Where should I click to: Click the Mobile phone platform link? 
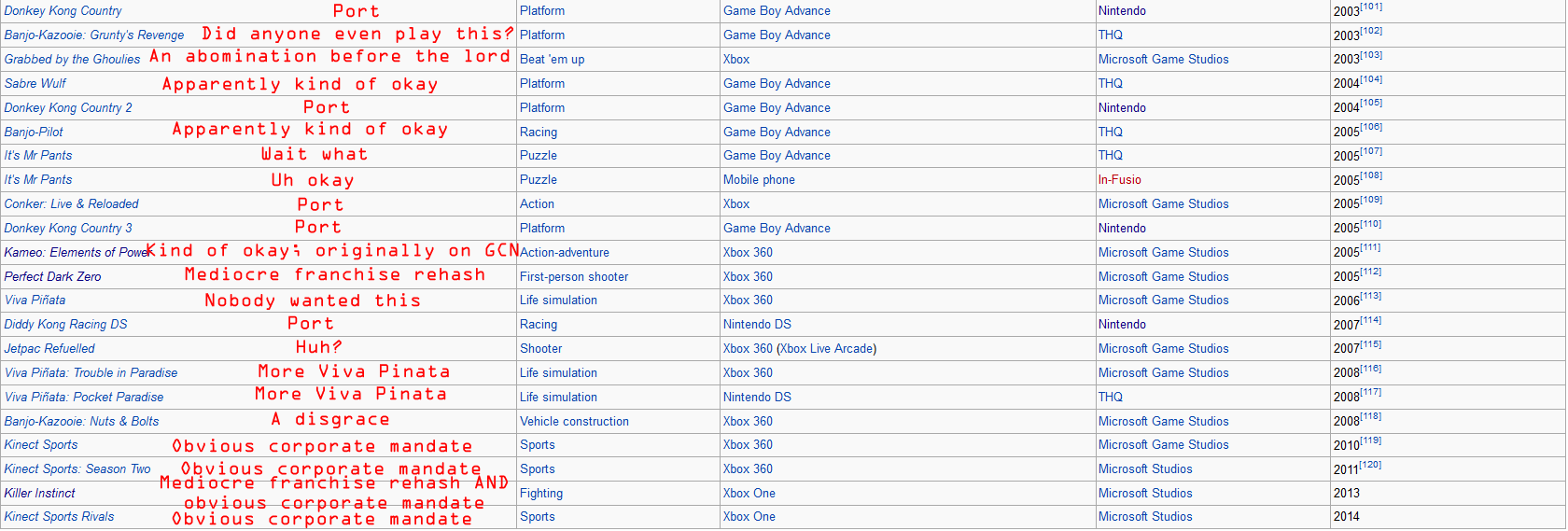759,180
